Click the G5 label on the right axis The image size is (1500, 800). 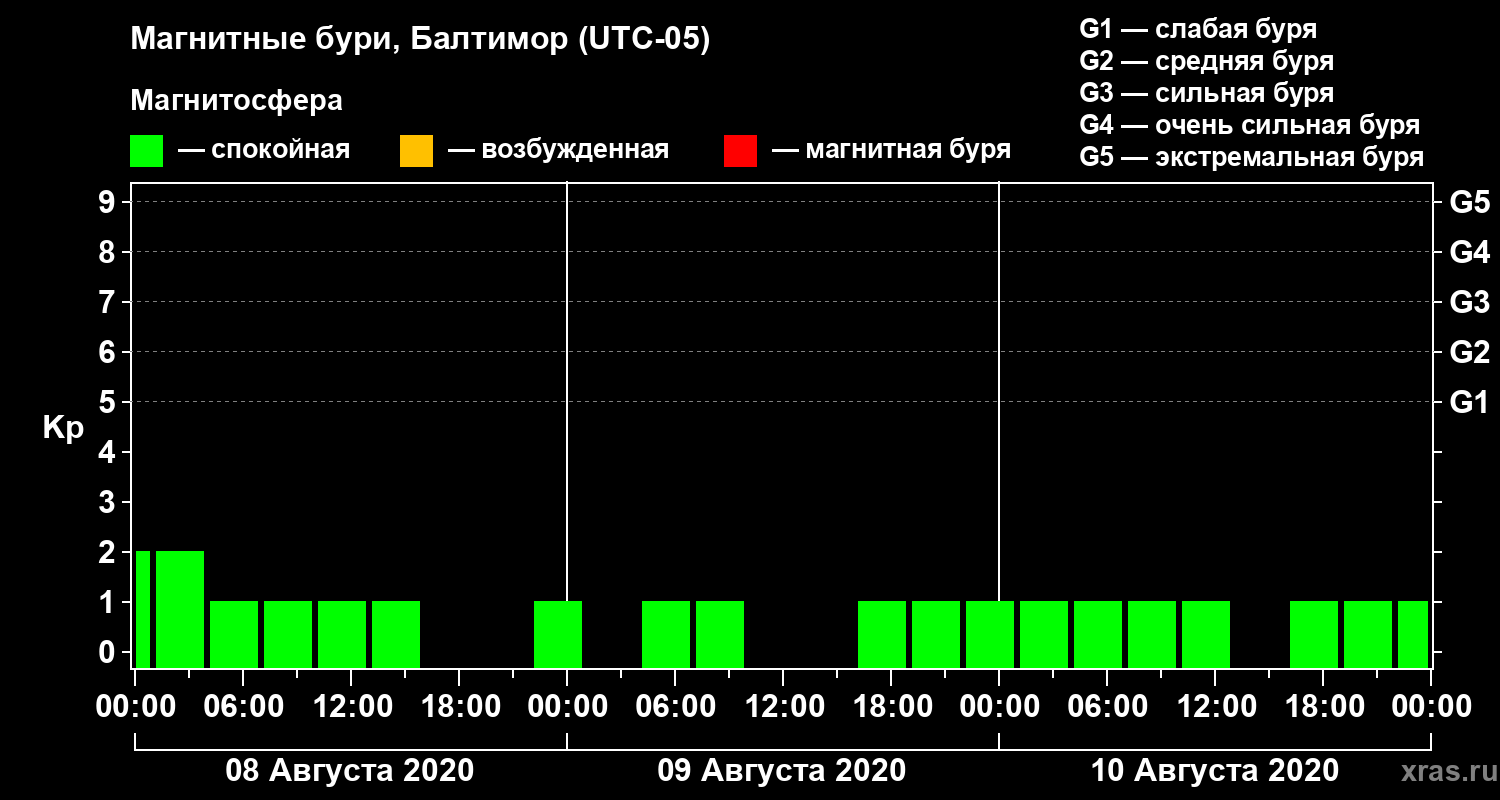(x=1469, y=203)
